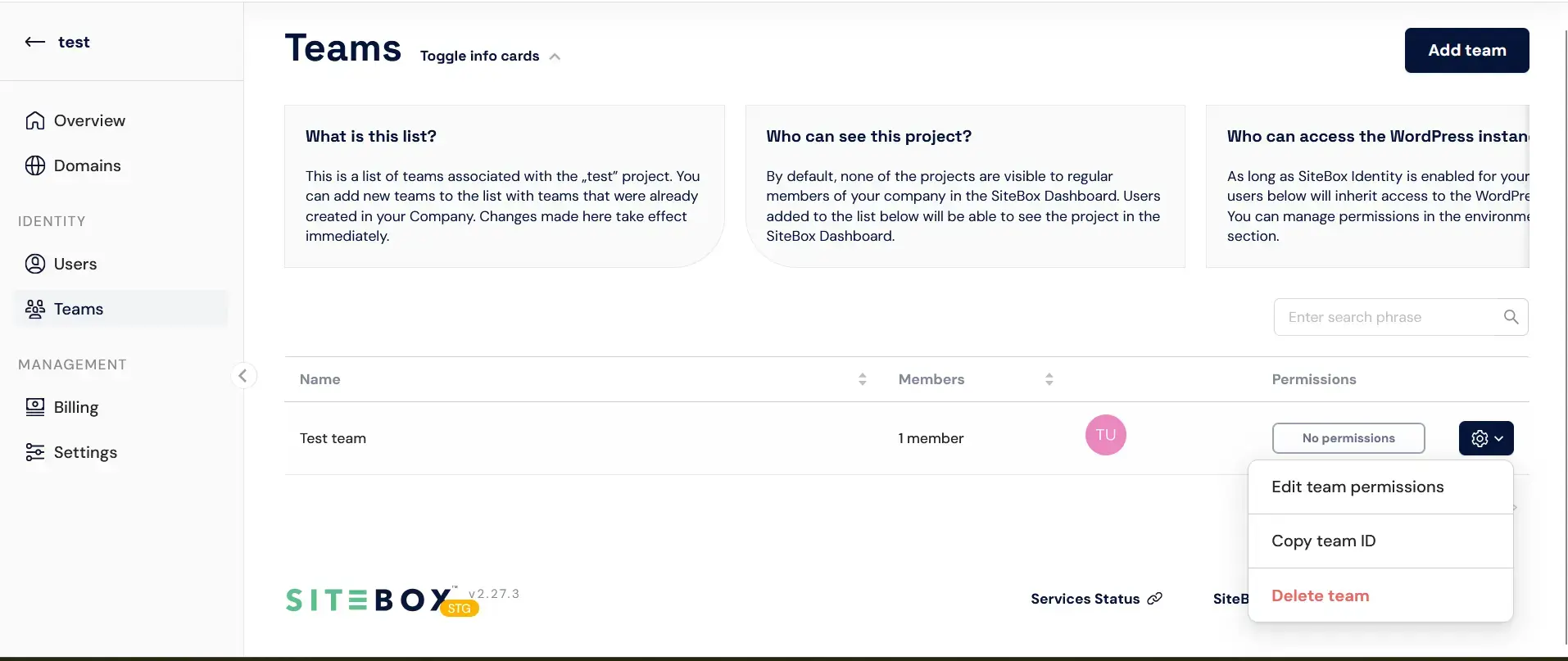Click the SiteBox logo in footer
1568x661 pixels.
369,600
